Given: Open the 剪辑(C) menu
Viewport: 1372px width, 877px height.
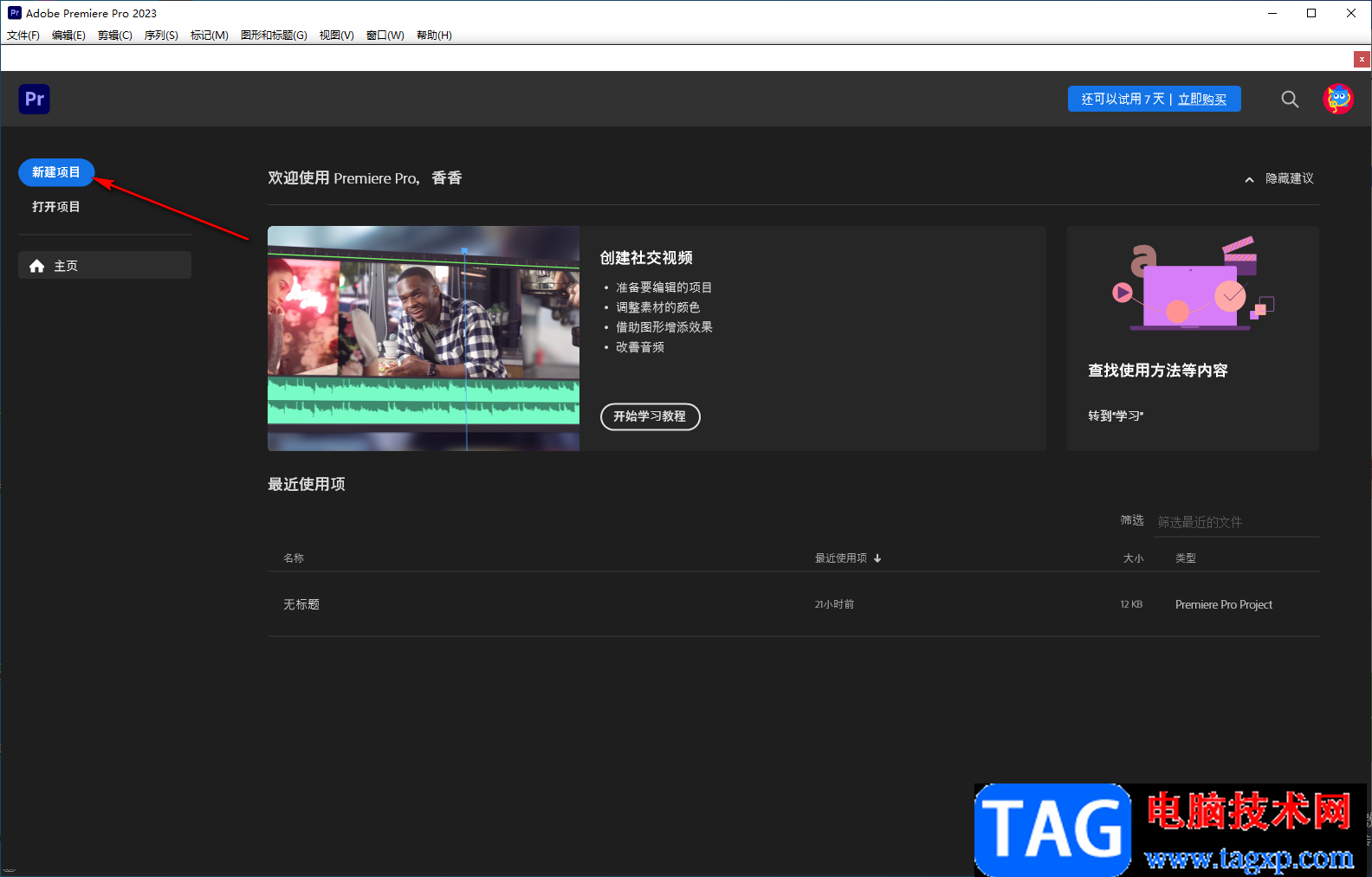Looking at the screenshot, I should [115, 35].
